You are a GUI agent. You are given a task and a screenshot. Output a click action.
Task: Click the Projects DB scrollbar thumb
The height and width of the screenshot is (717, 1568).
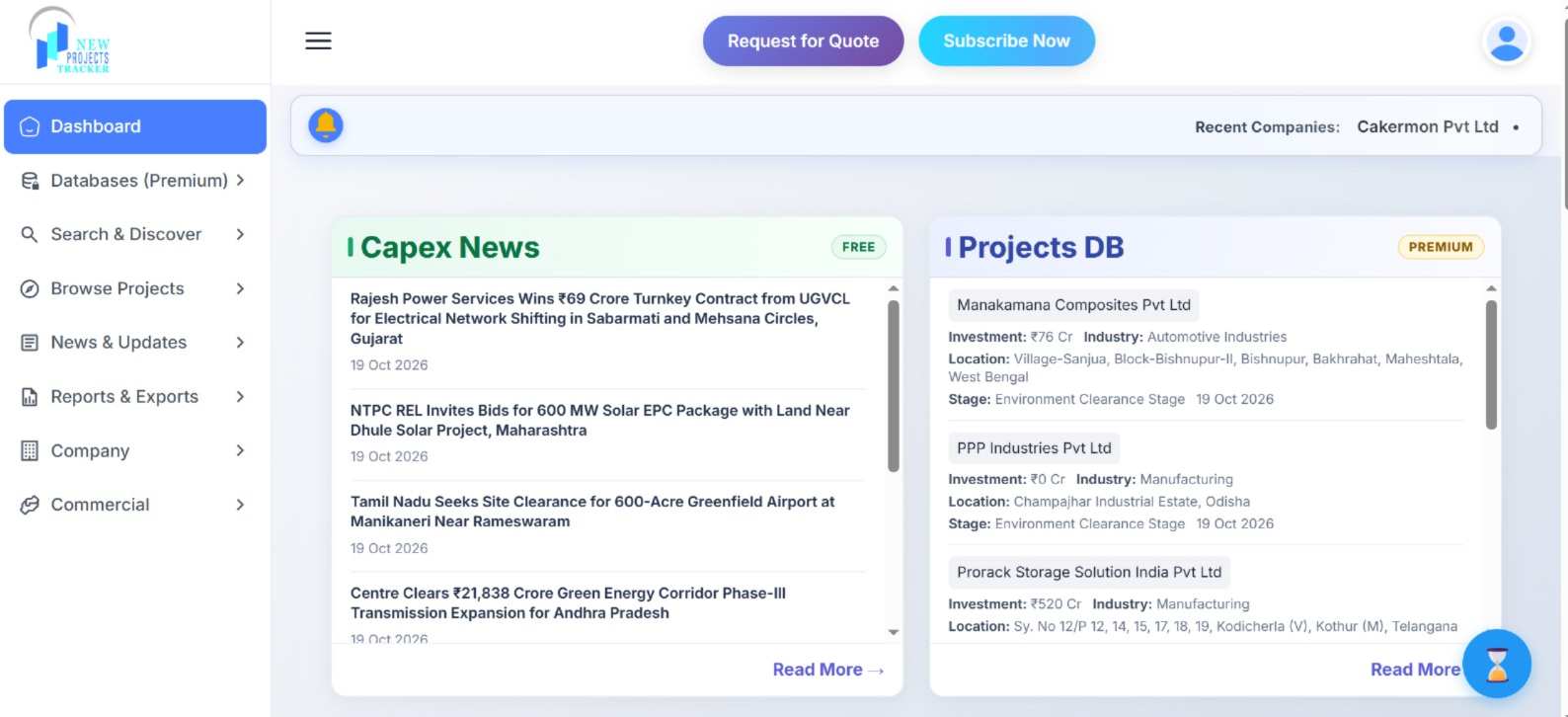pos(1491,364)
